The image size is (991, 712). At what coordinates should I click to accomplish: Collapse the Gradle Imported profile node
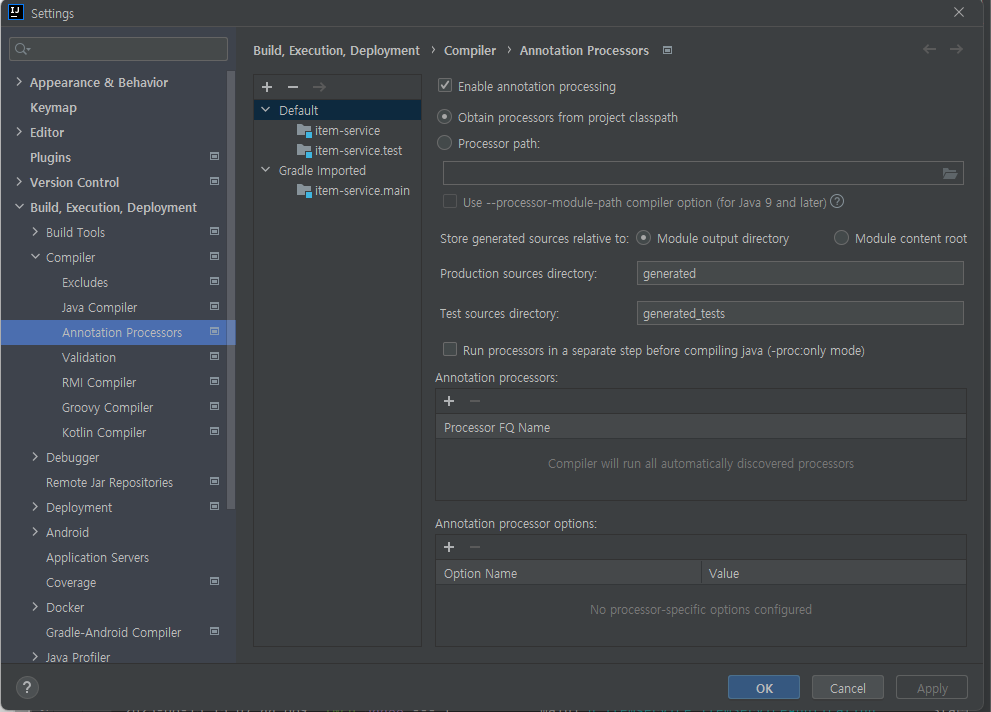(x=265, y=170)
